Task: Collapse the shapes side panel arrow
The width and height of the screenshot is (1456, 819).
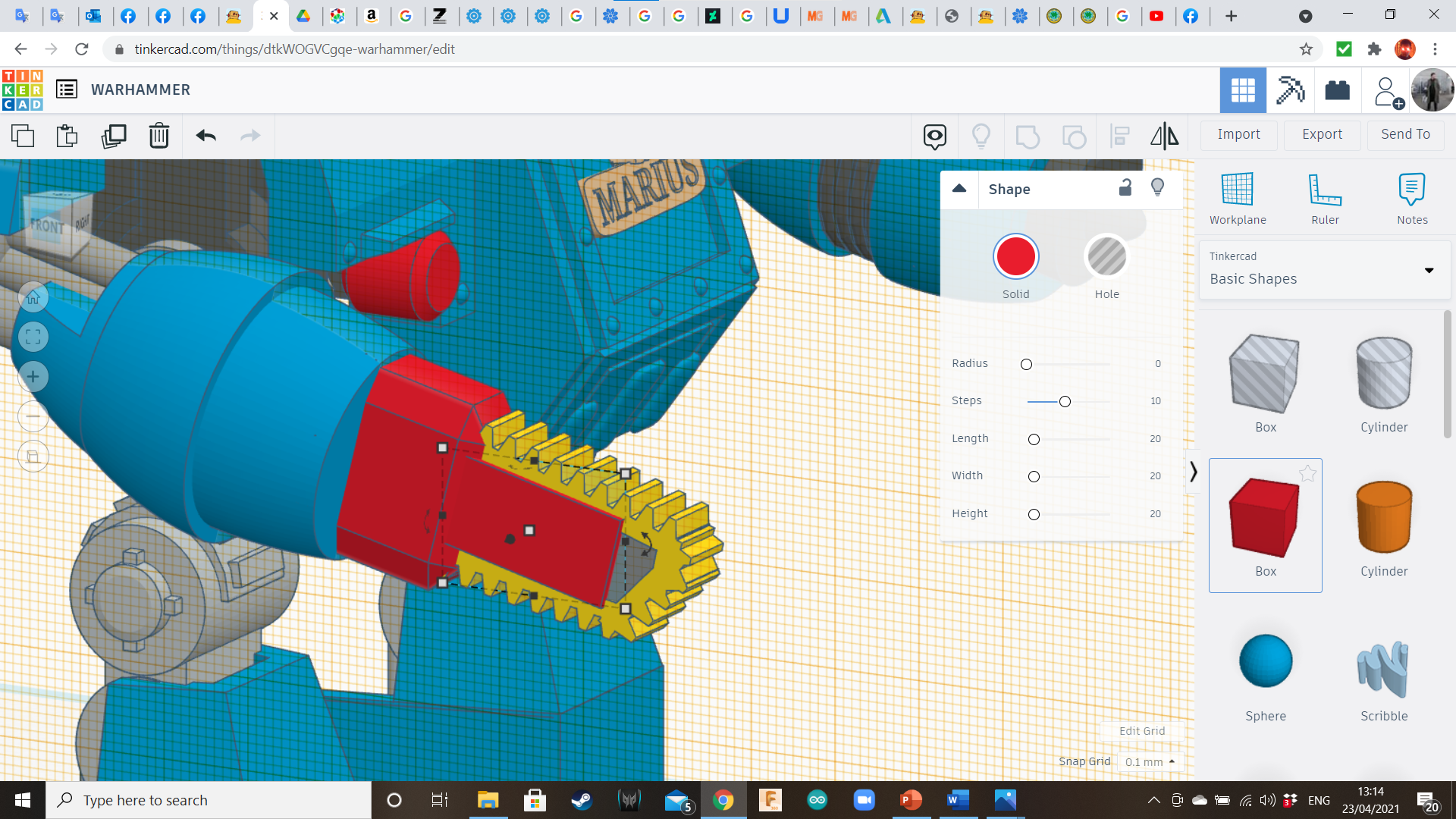Action: pos(1193,472)
